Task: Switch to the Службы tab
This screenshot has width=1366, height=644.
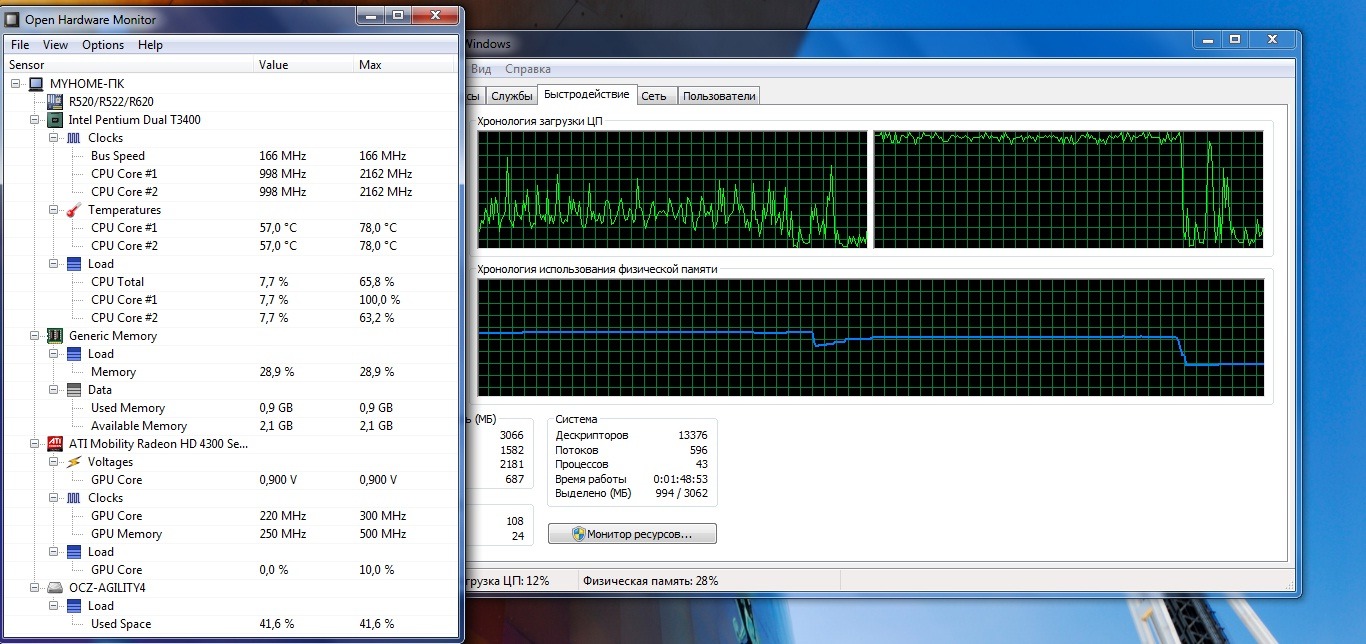Action: tap(512, 96)
